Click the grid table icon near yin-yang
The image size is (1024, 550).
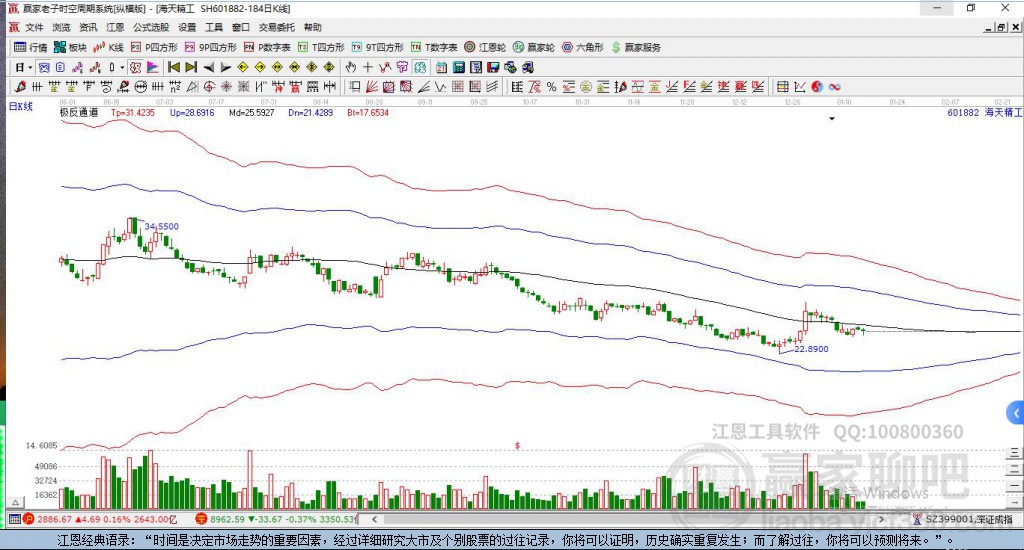coord(782,86)
